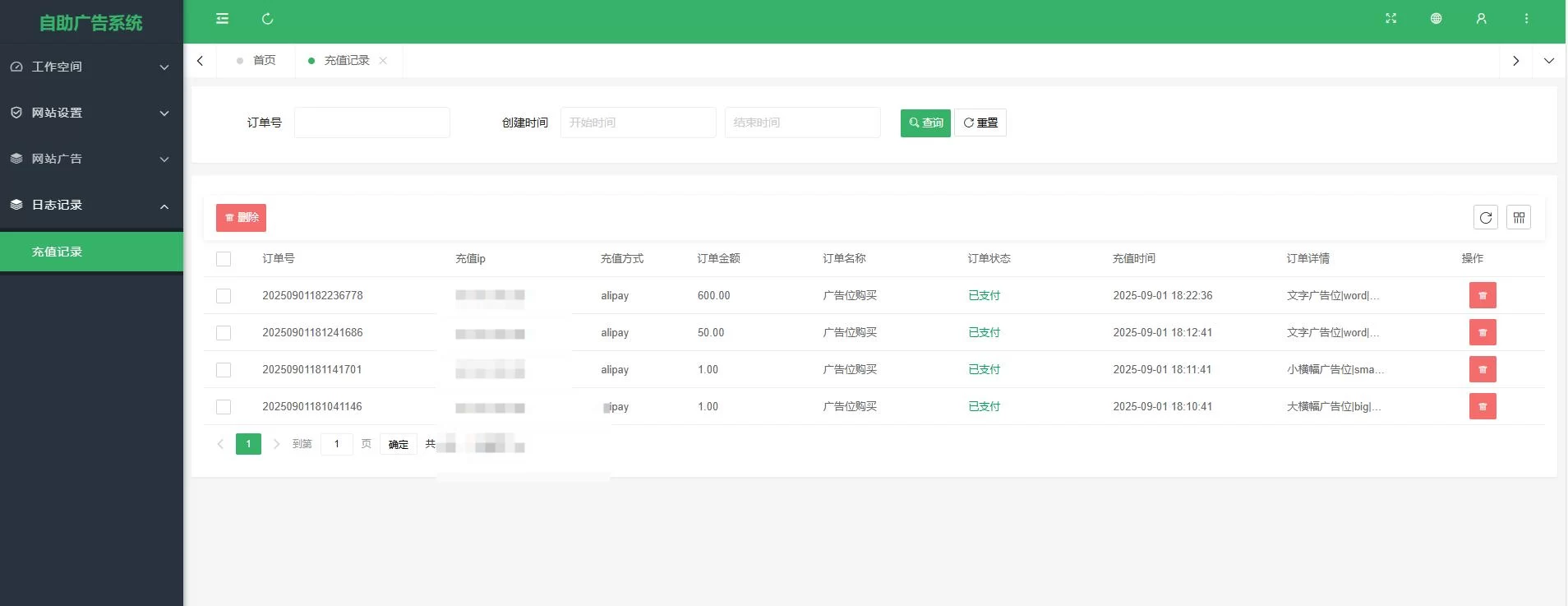
Task: Click the 日志记录 layers icon
Action: click(16, 205)
